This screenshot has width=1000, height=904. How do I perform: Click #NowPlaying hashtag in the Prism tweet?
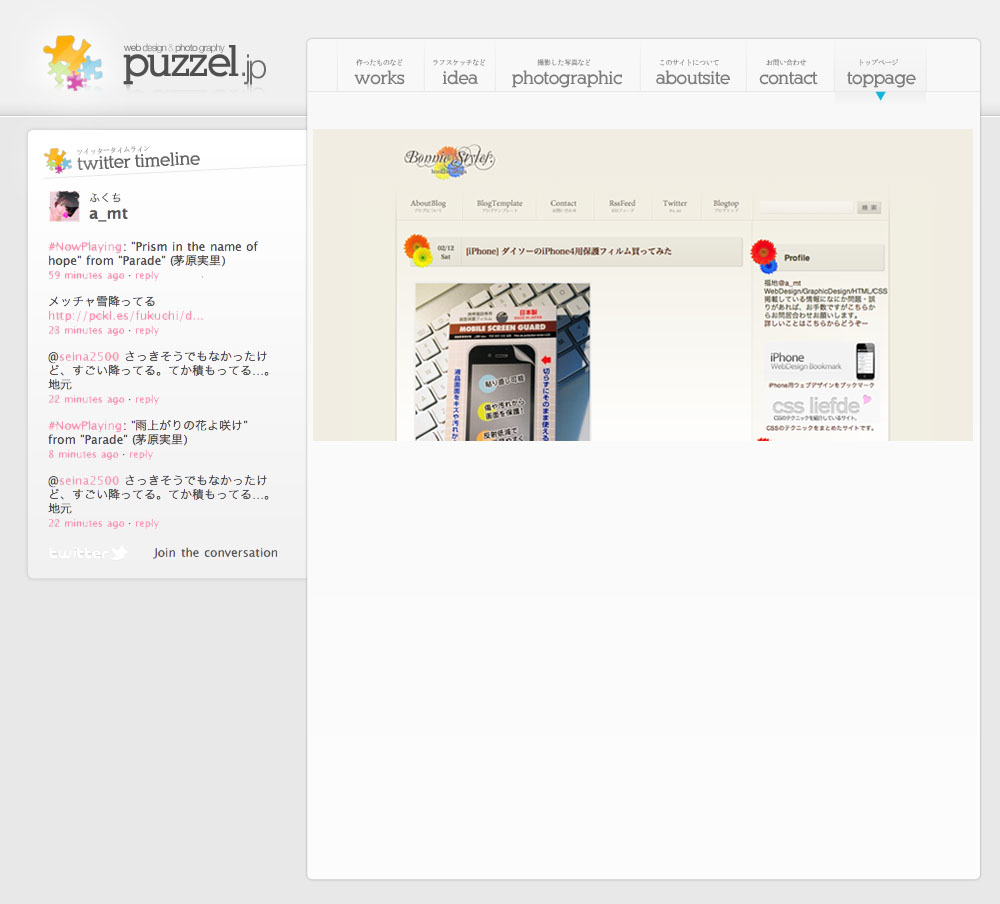(x=84, y=247)
